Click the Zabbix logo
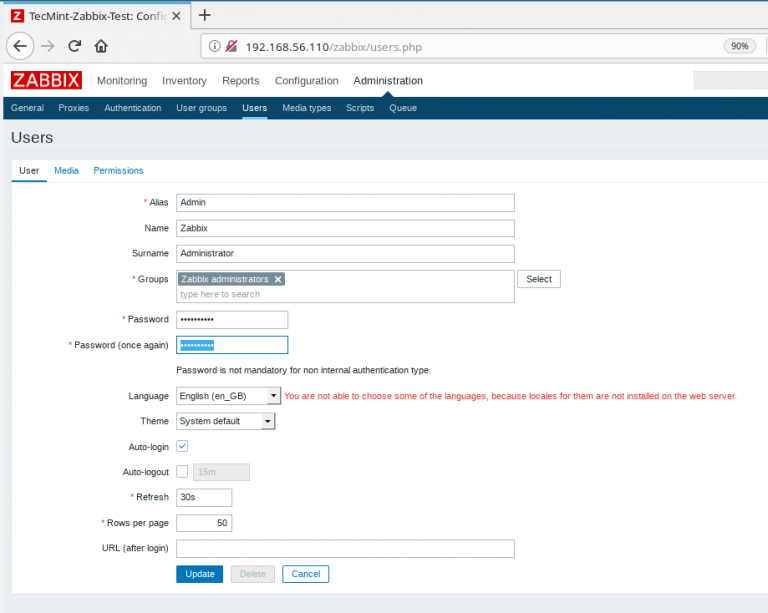Image resolution: width=768 pixels, height=613 pixels. tap(46, 81)
